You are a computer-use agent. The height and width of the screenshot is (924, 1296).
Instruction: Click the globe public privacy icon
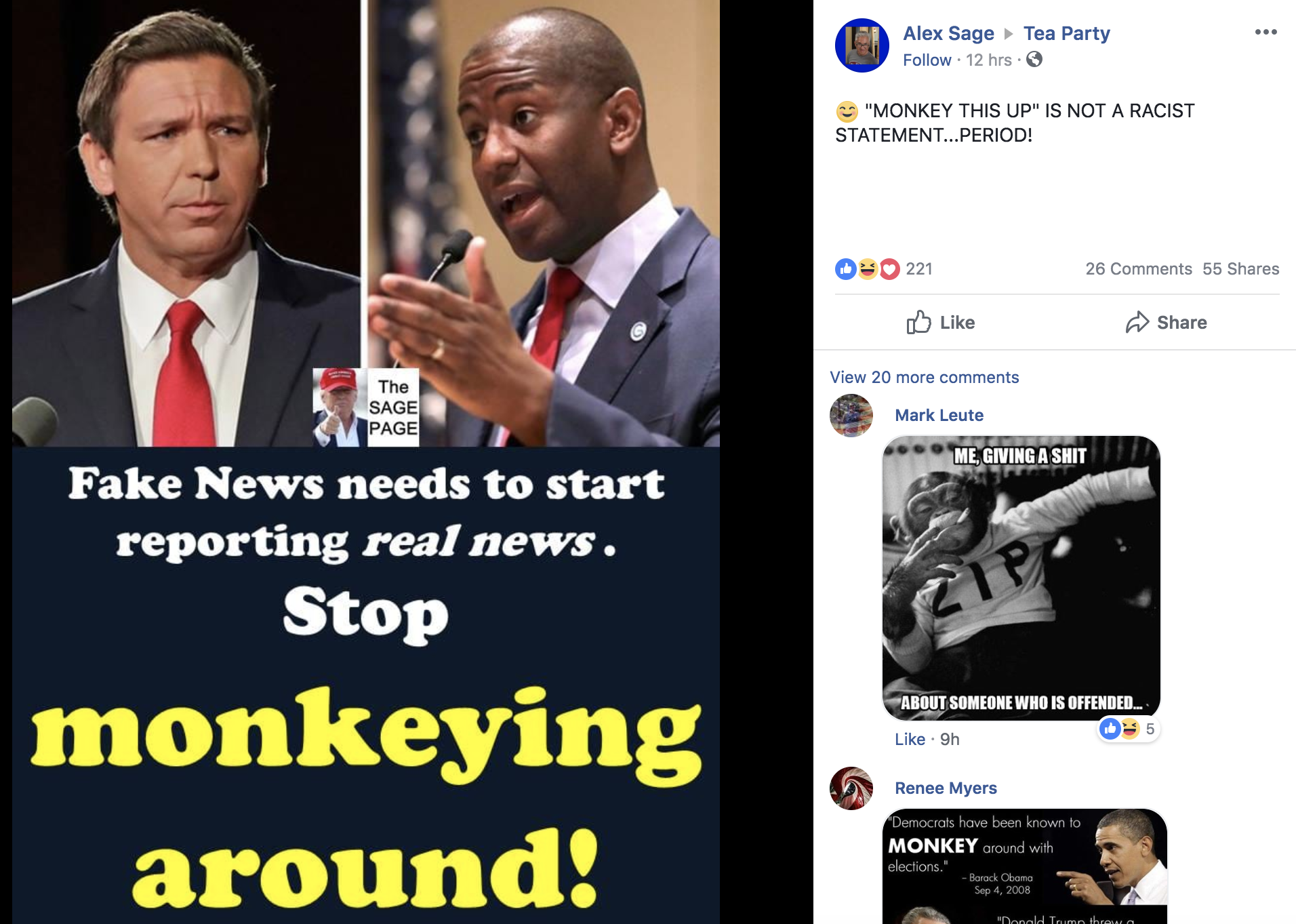click(x=1034, y=60)
